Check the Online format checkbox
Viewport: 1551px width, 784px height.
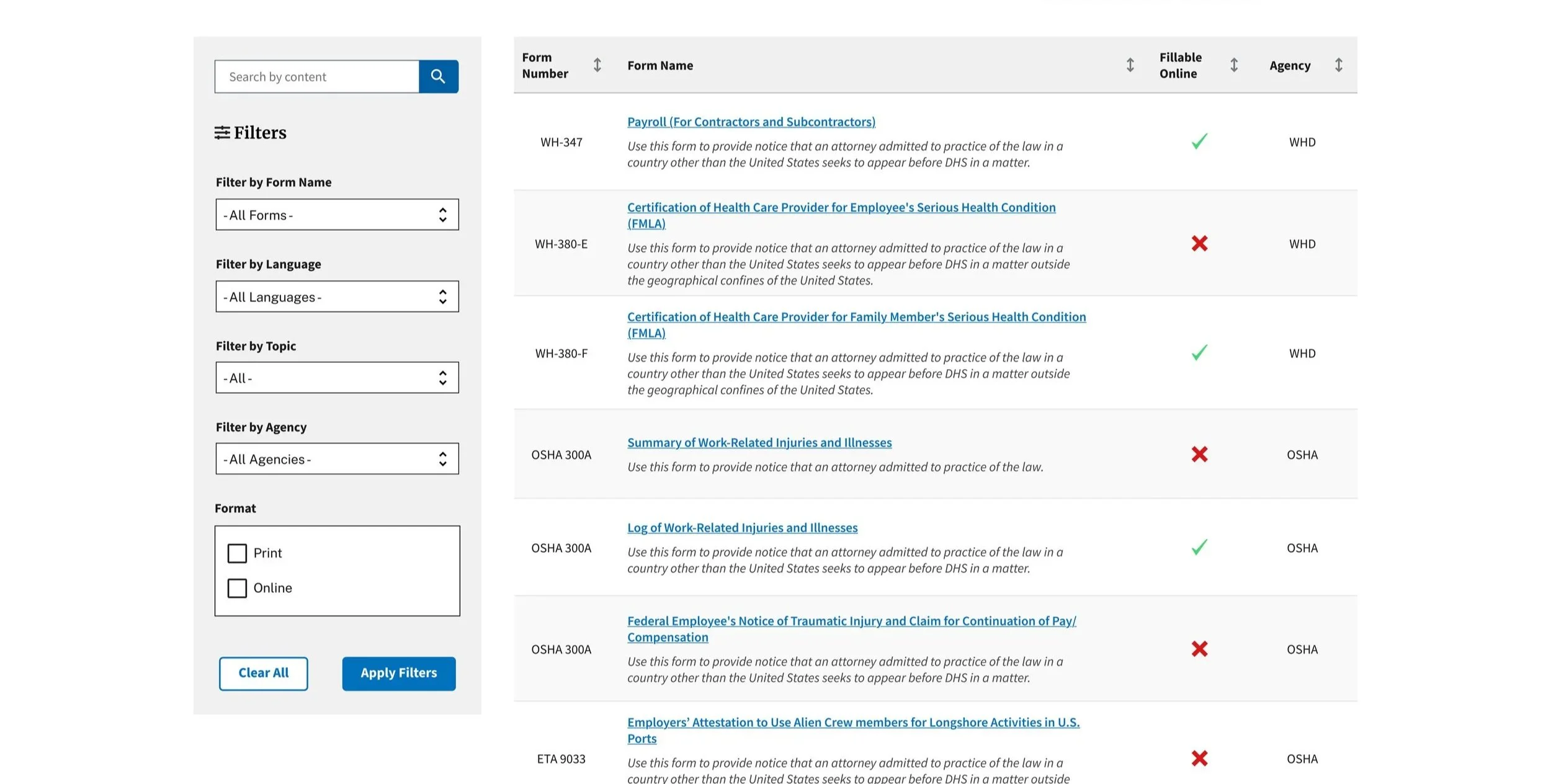(x=237, y=588)
